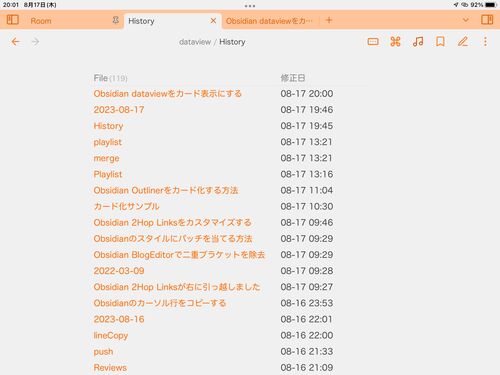Click the 08-17 19:46 date cell
500x375 pixels.
click(307, 110)
